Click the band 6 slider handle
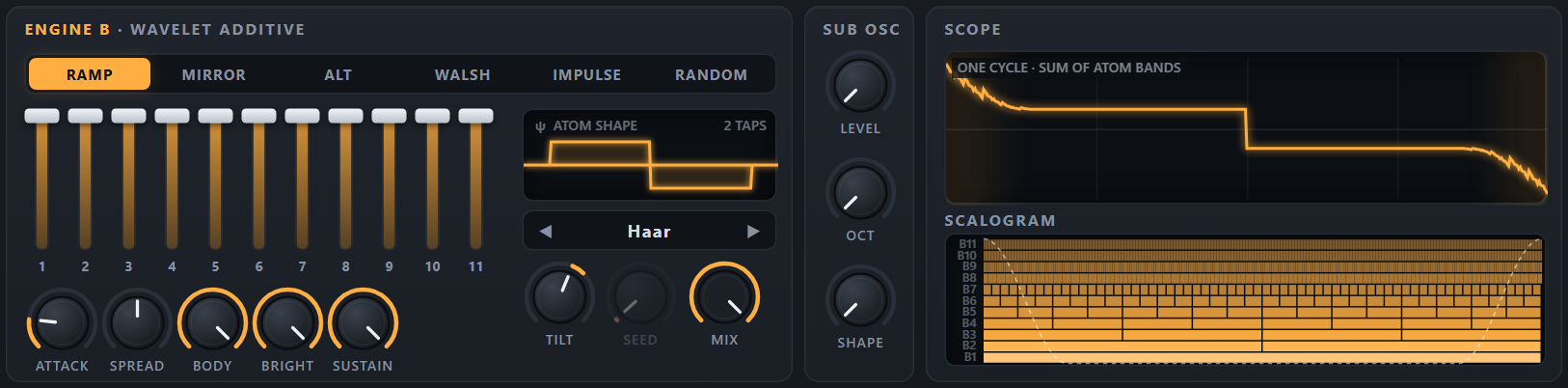 click(258, 116)
